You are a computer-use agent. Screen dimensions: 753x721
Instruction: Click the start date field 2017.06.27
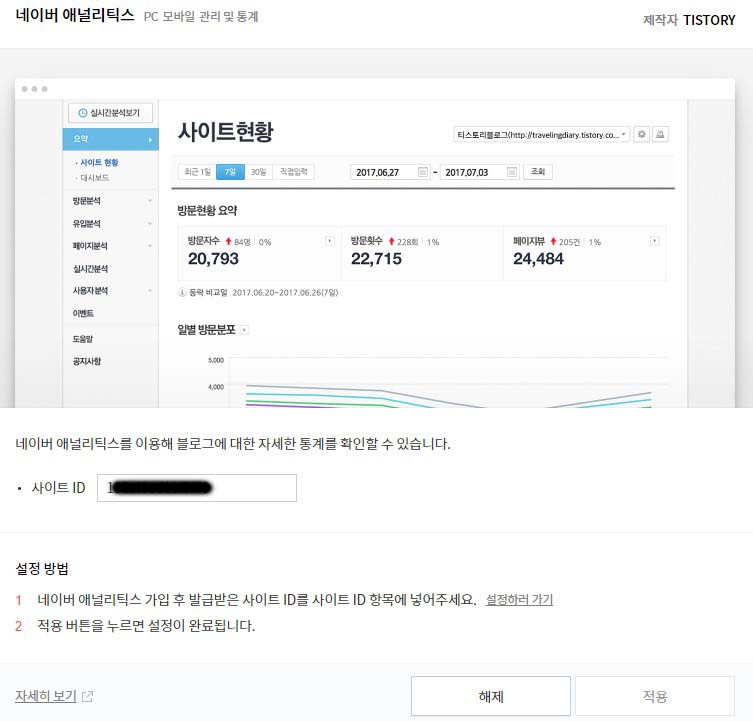tap(389, 172)
